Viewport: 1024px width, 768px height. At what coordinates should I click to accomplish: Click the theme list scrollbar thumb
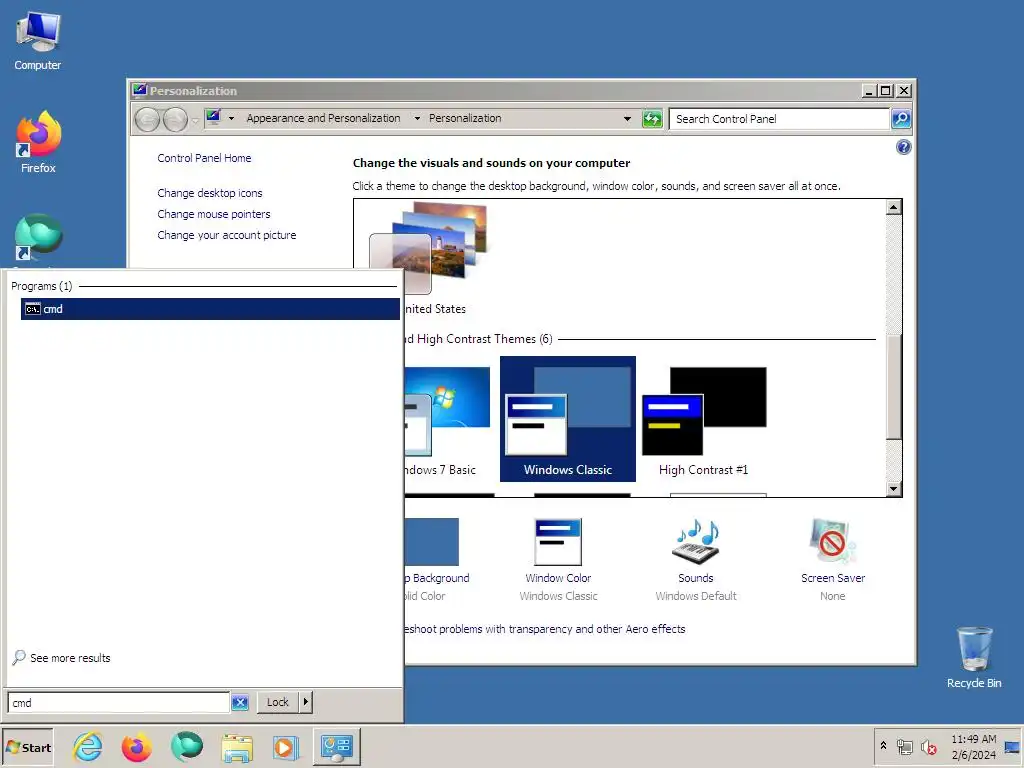pyautogui.click(x=894, y=386)
